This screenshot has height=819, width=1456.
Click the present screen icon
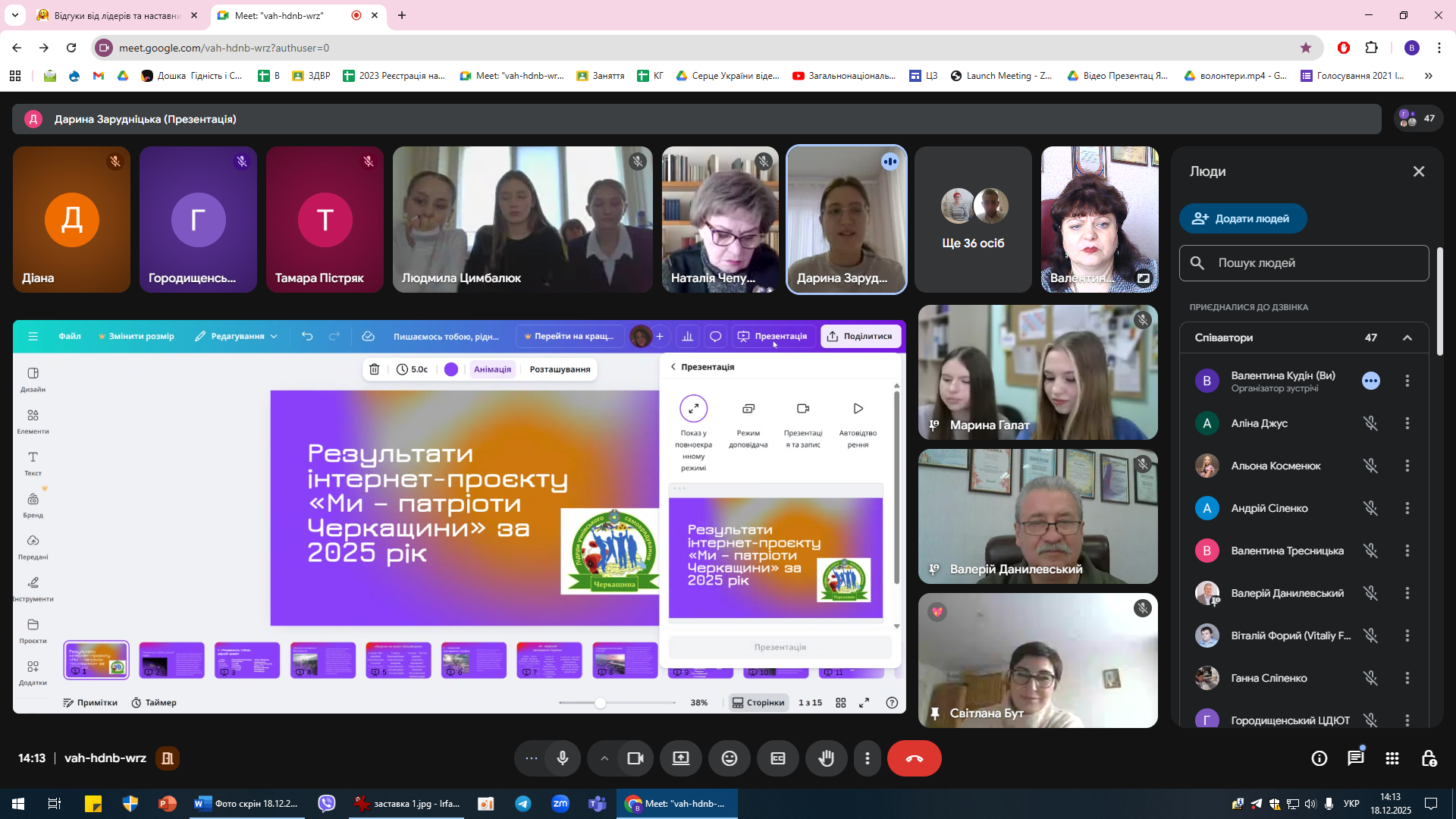click(680, 758)
